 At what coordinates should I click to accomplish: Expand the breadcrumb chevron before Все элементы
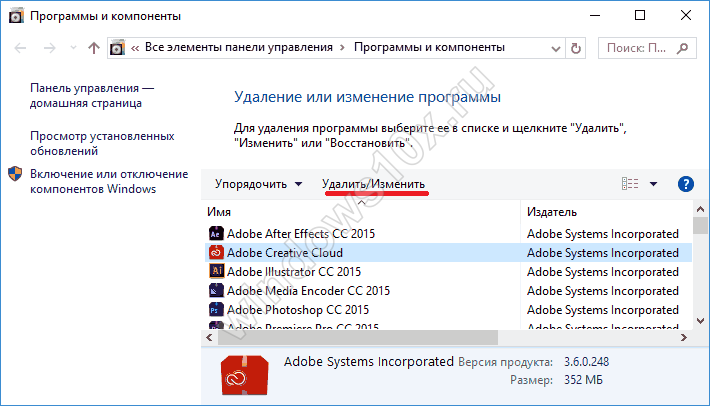(x=135, y=48)
